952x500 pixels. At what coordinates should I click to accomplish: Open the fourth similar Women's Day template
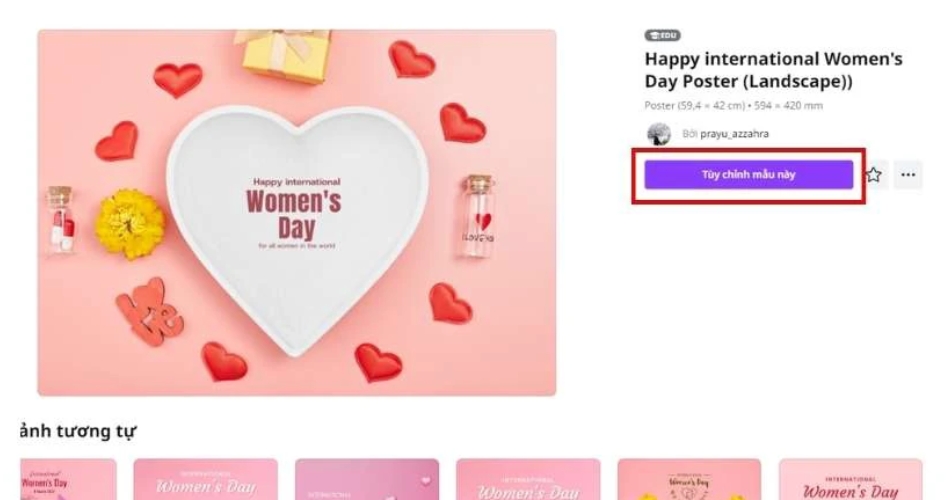[527, 480]
